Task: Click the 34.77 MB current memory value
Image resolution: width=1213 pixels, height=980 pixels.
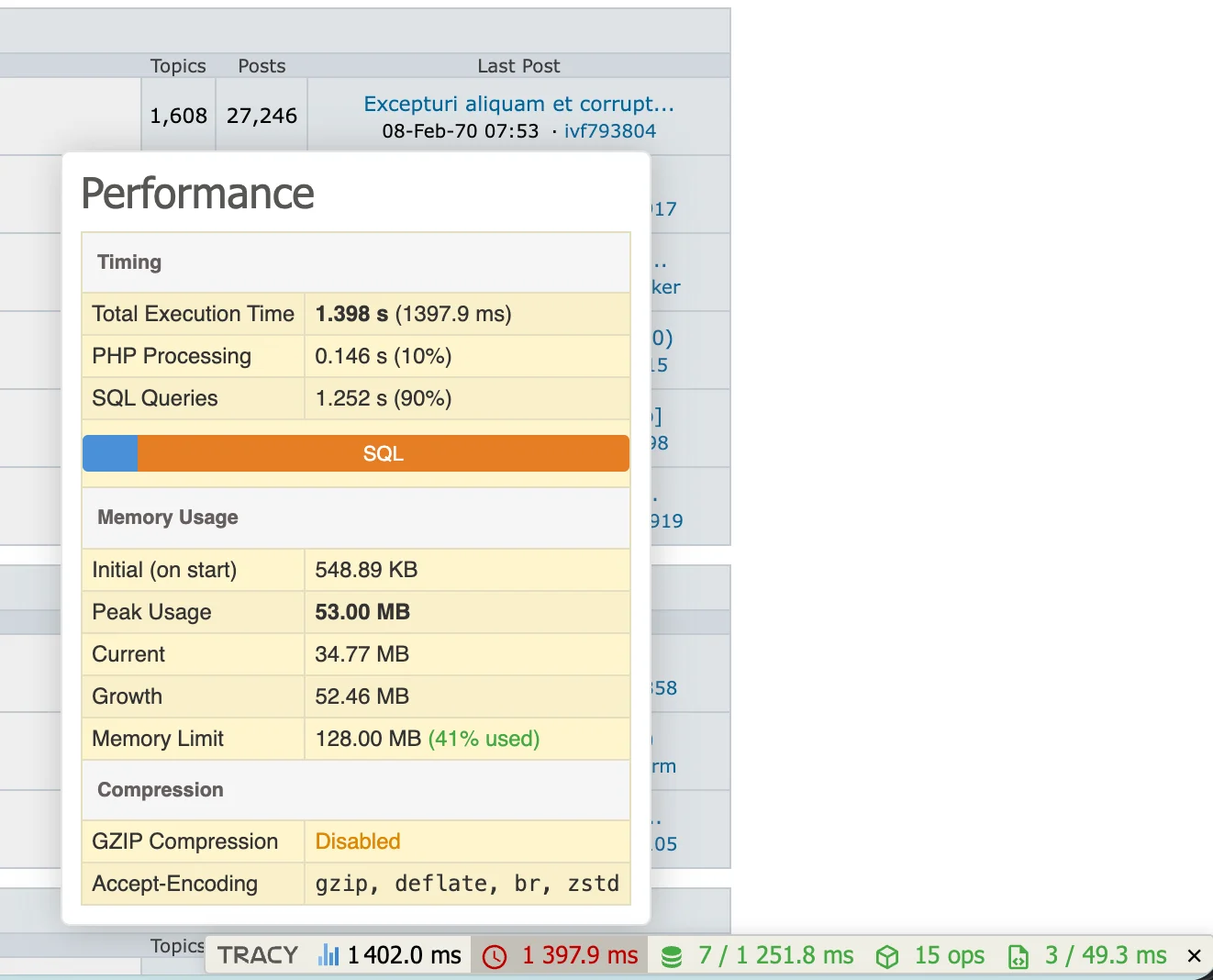Action: (x=362, y=654)
